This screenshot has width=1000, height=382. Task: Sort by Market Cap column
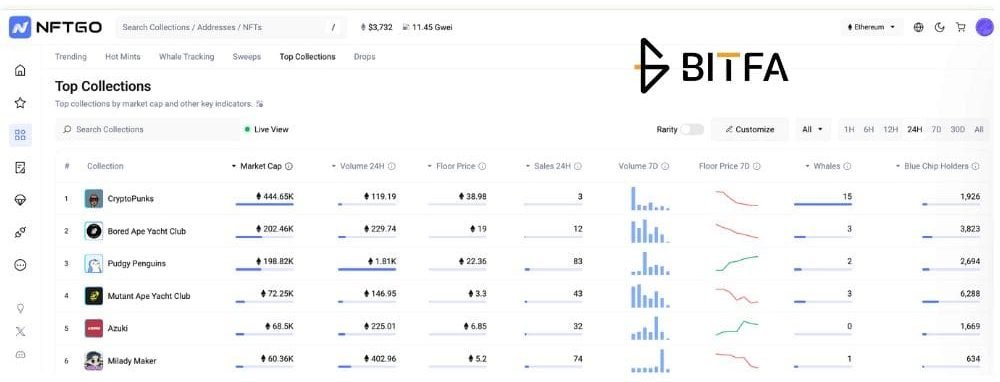click(256, 166)
